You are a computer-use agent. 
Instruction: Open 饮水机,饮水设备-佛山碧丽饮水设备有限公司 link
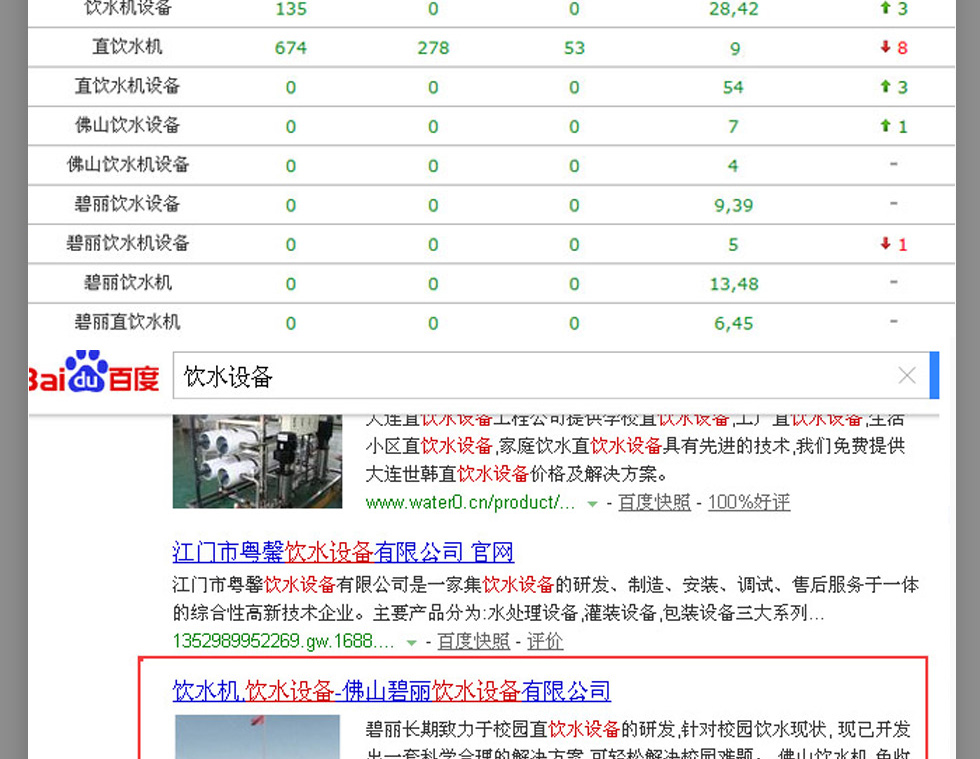[391, 691]
